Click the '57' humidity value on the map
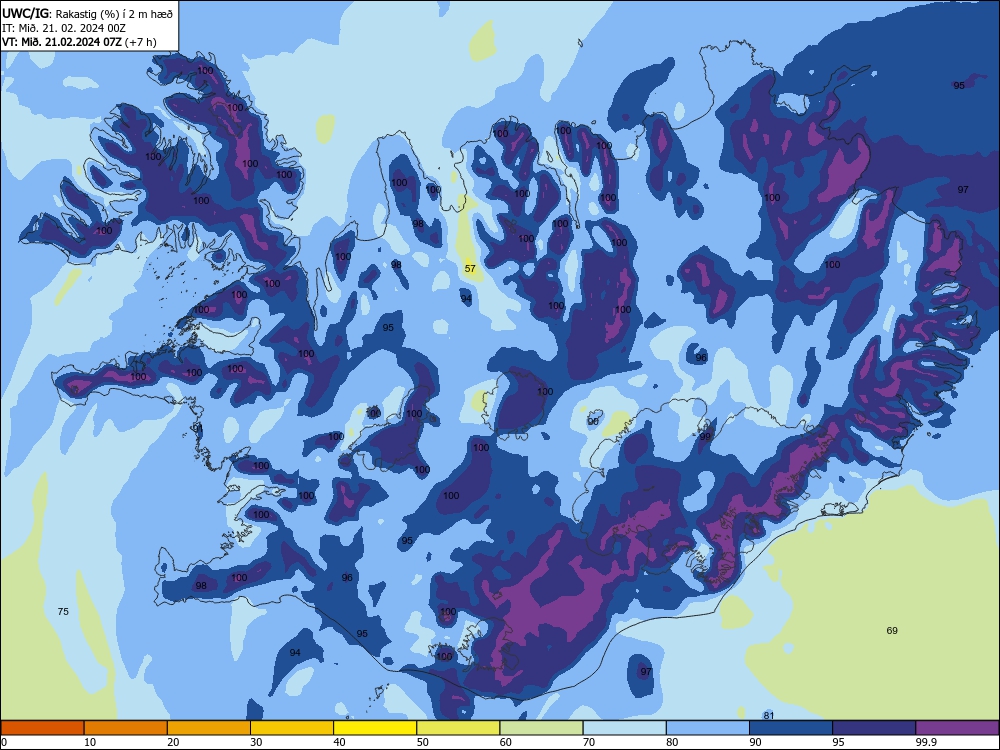This screenshot has width=1000, height=750. [470, 268]
